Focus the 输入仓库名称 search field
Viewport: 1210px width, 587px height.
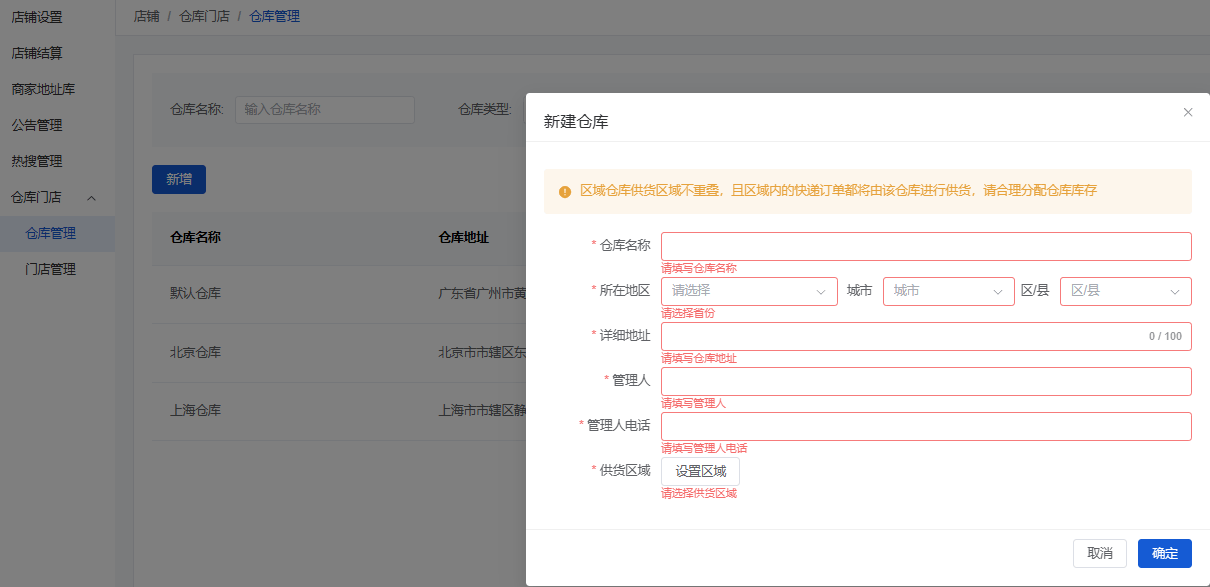click(x=325, y=109)
